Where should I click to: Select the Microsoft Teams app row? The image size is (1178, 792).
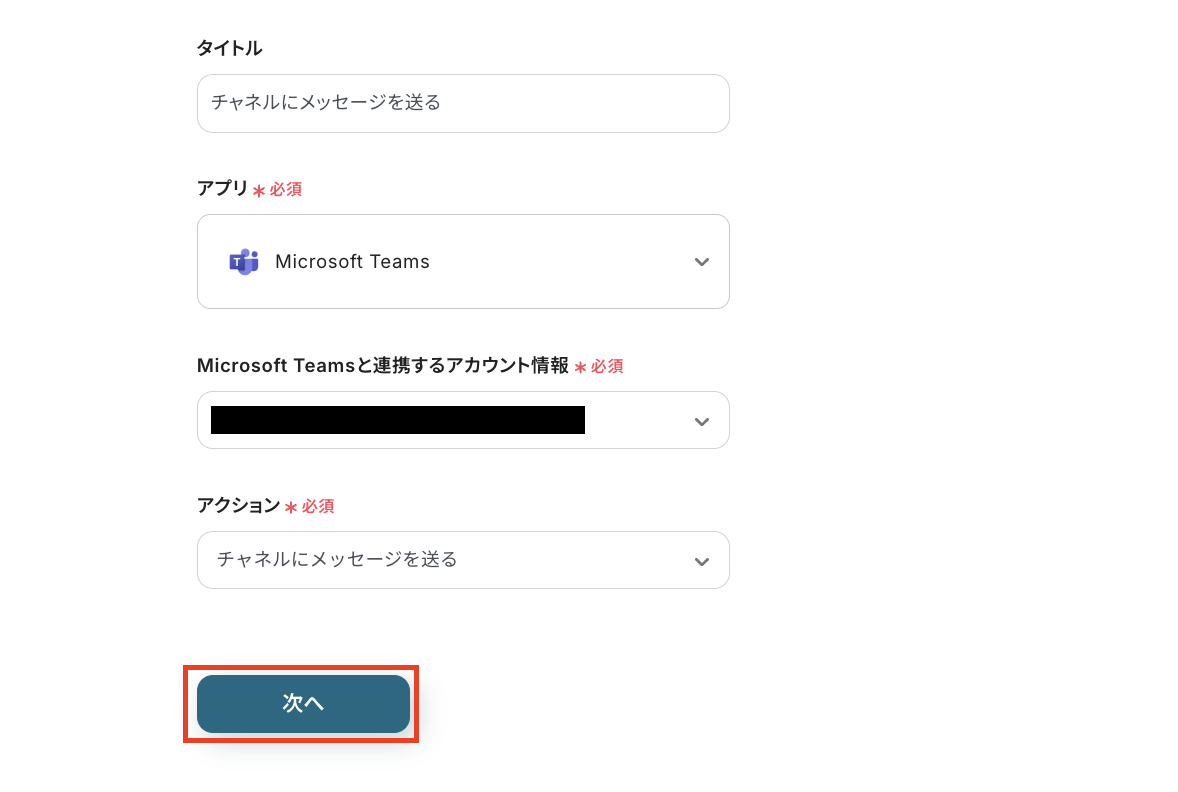tap(463, 261)
